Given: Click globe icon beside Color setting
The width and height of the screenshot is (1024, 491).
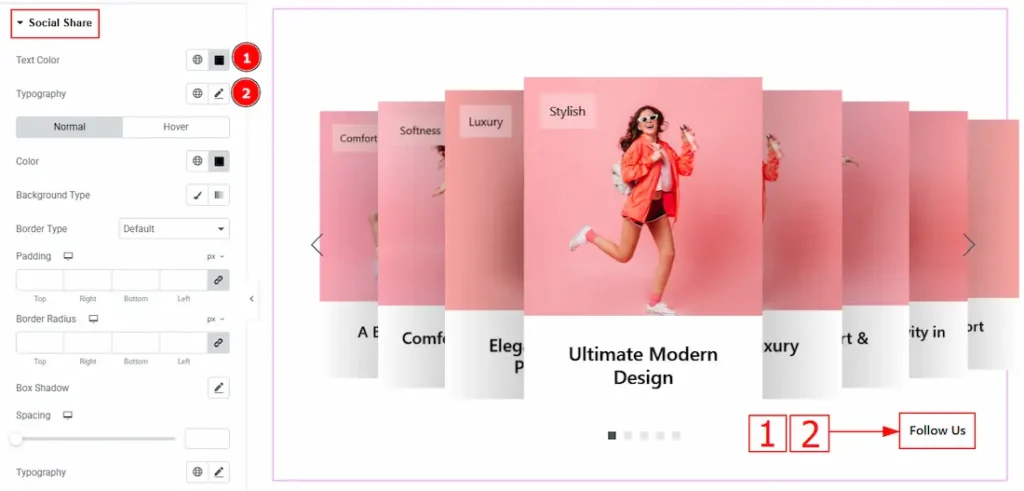Looking at the screenshot, I should [x=197, y=161].
